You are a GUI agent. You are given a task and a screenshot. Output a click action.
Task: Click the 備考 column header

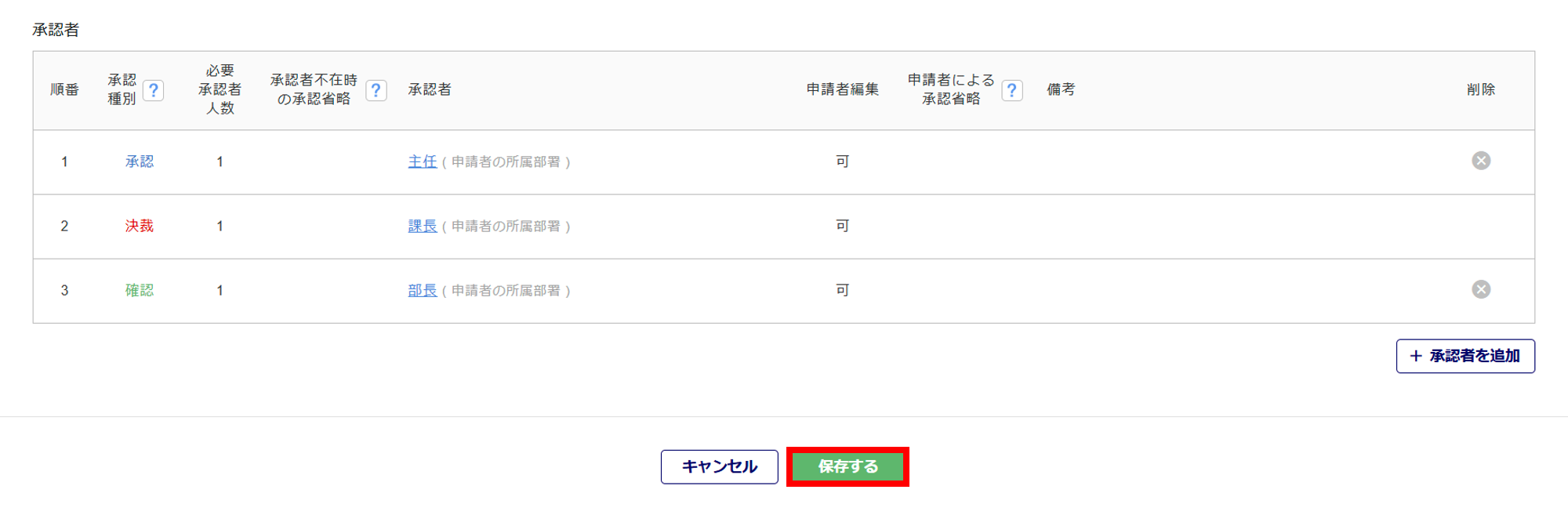(1061, 89)
